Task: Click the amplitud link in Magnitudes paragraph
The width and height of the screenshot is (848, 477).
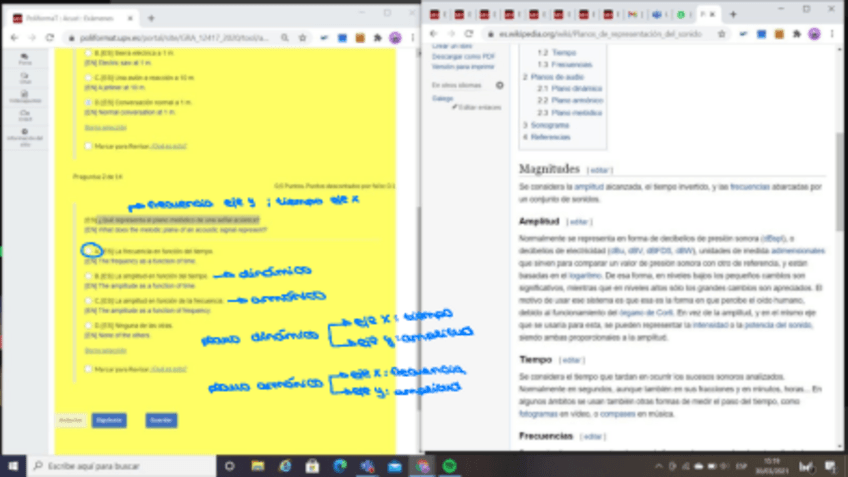Action: (588, 187)
